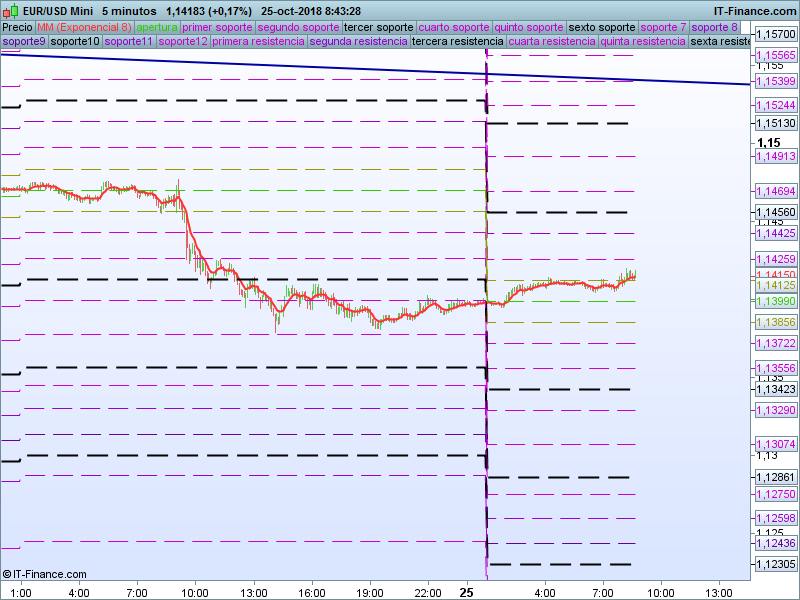The image size is (800, 600).
Task: Click the tercera resistencia legend label
Action: [457, 42]
